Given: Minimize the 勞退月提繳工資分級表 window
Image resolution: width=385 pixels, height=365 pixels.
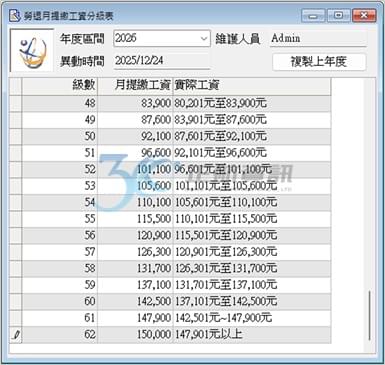Looking at the screenshot, I should [x=313, y=16].
